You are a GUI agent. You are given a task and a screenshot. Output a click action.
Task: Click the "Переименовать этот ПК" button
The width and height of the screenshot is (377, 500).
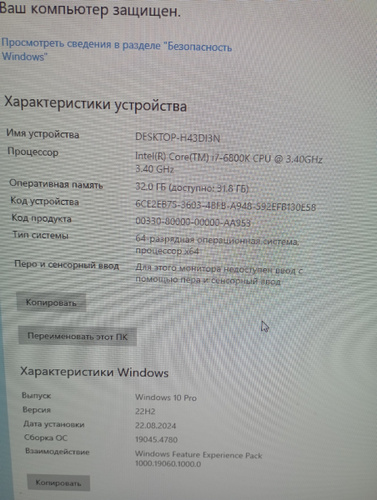(77, 336)
